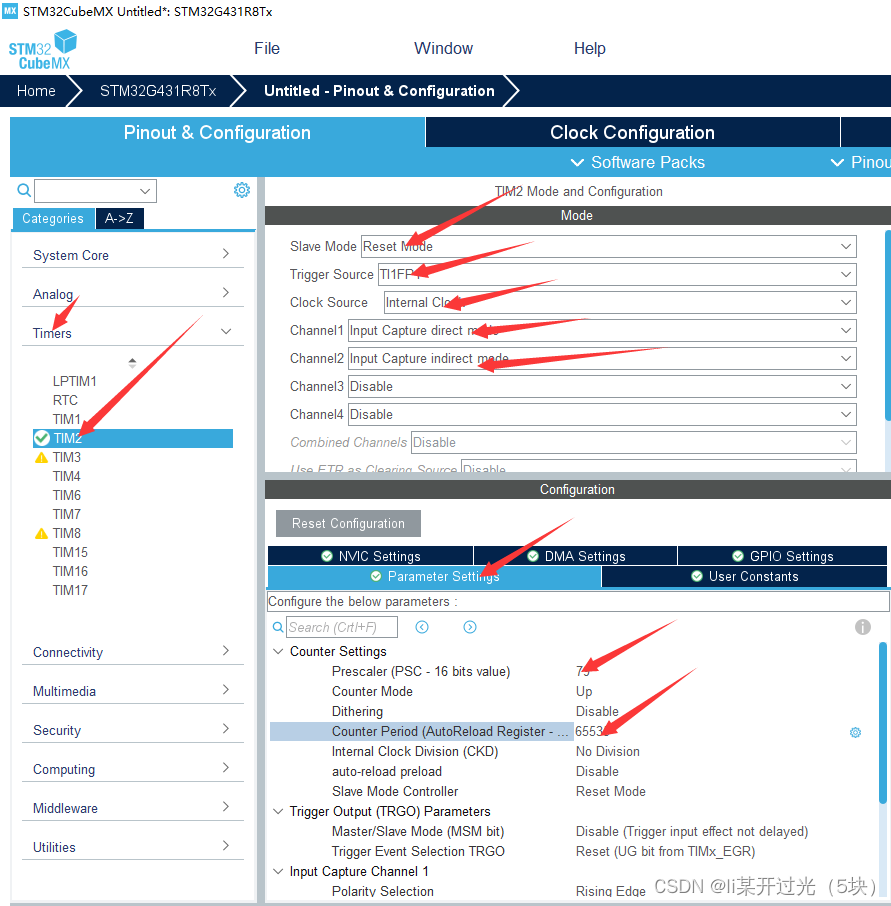The height and width of the screenshot is (906, 891).
Task: Open the User Constants tab
Action: coord(744,577)
